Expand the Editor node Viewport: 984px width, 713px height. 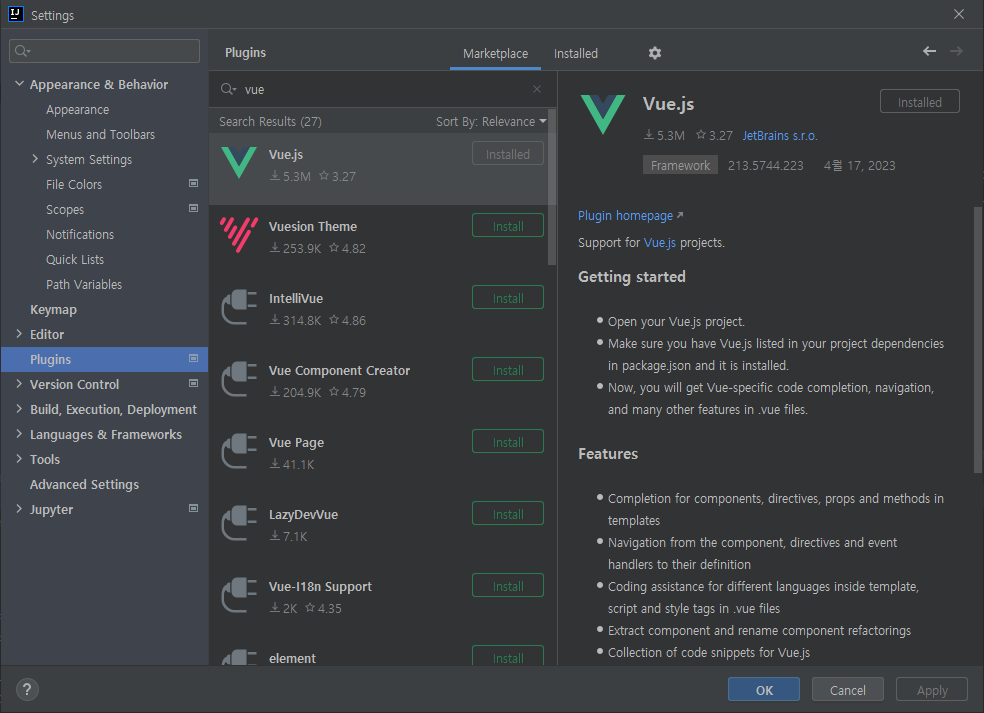tap(19, 334)
